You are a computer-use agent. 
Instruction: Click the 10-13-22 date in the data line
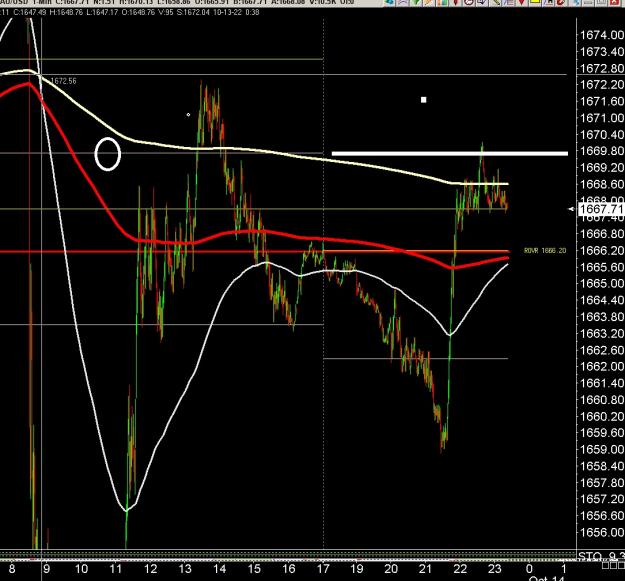[227, 12]
